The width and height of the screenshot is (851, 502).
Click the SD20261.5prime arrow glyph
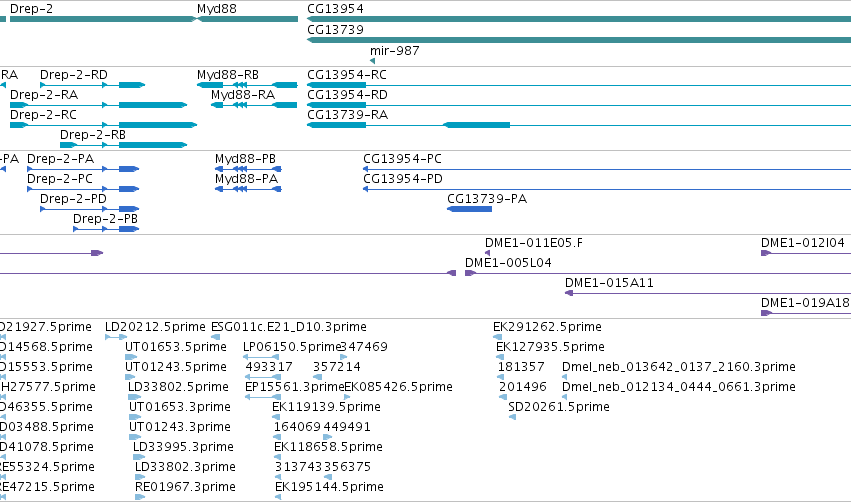(512, 417)
